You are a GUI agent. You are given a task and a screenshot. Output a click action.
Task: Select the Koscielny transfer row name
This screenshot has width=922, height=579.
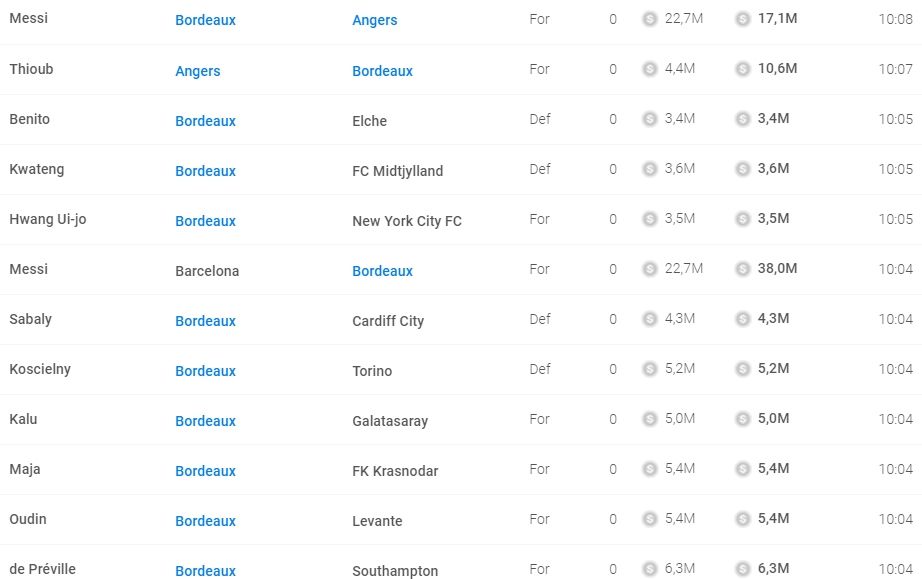tap(40, 369)
